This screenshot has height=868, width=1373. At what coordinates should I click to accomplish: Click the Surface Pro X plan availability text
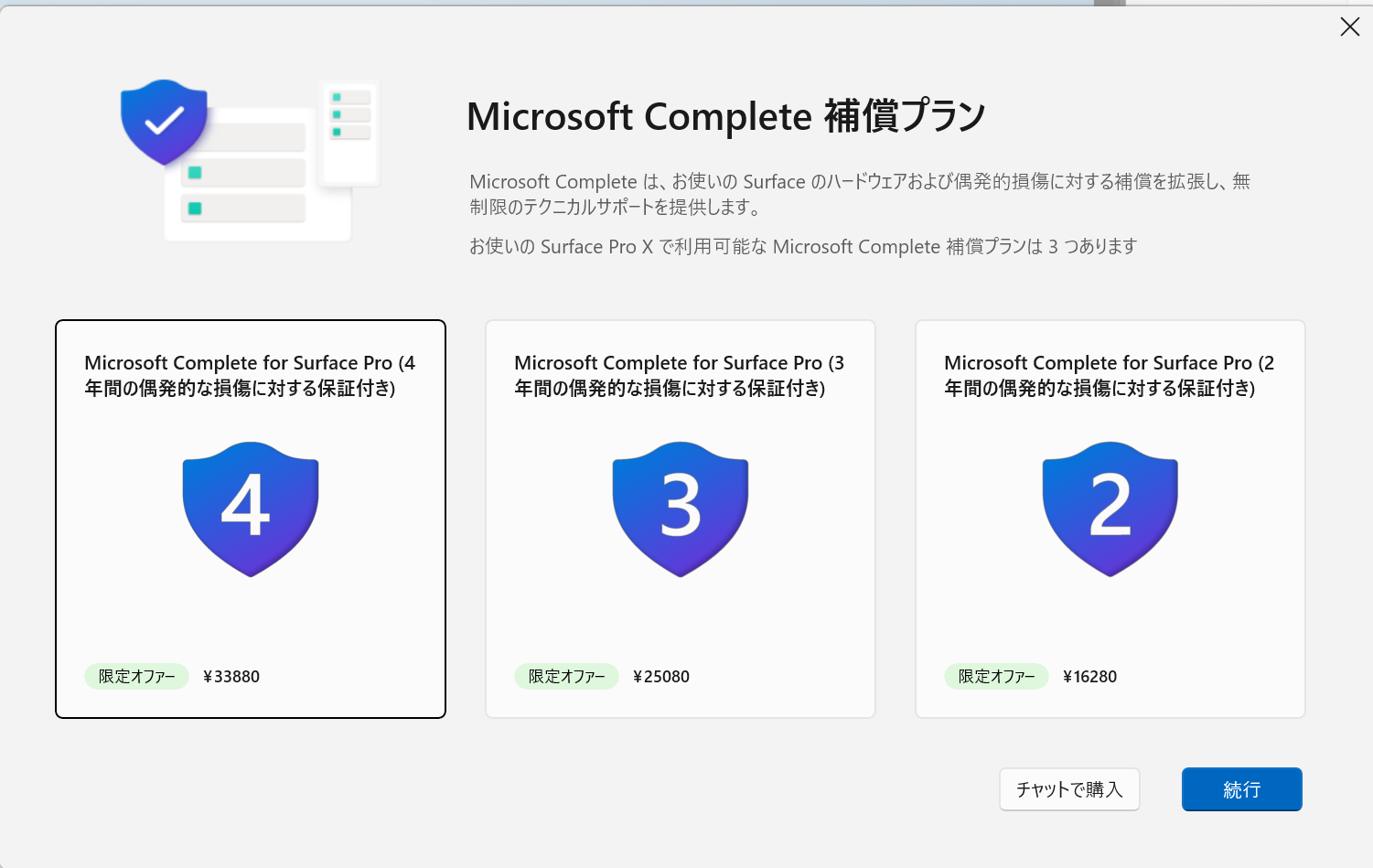tap(803, 247)
